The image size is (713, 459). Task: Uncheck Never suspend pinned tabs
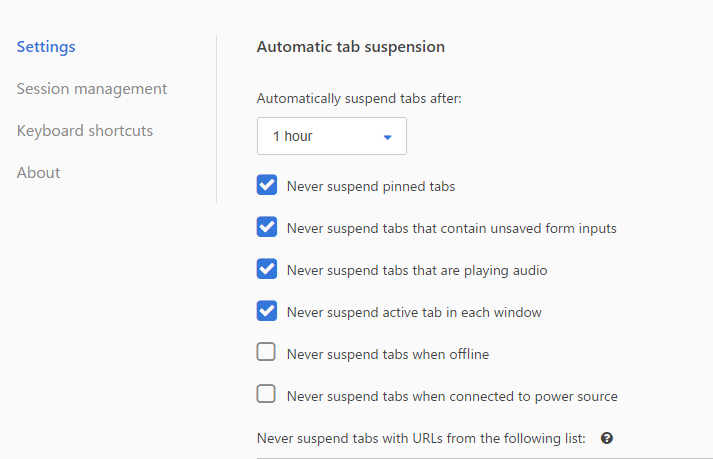coord(266,185)
